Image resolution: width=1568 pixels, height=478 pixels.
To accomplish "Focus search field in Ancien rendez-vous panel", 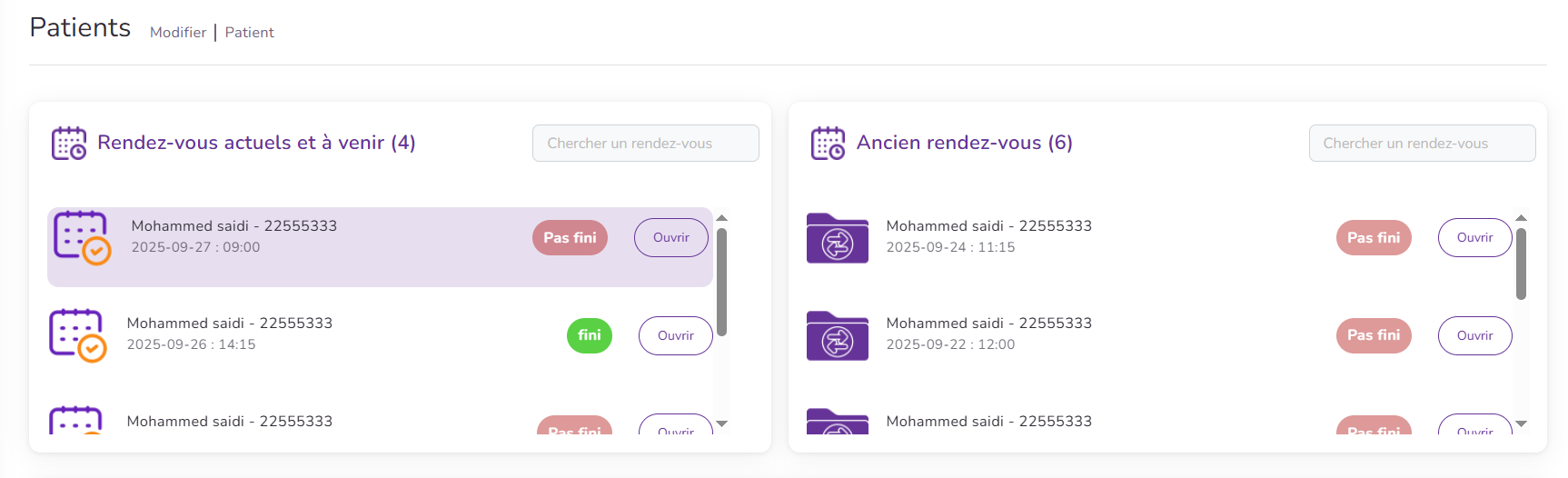I will click(x=1422, y=144).
